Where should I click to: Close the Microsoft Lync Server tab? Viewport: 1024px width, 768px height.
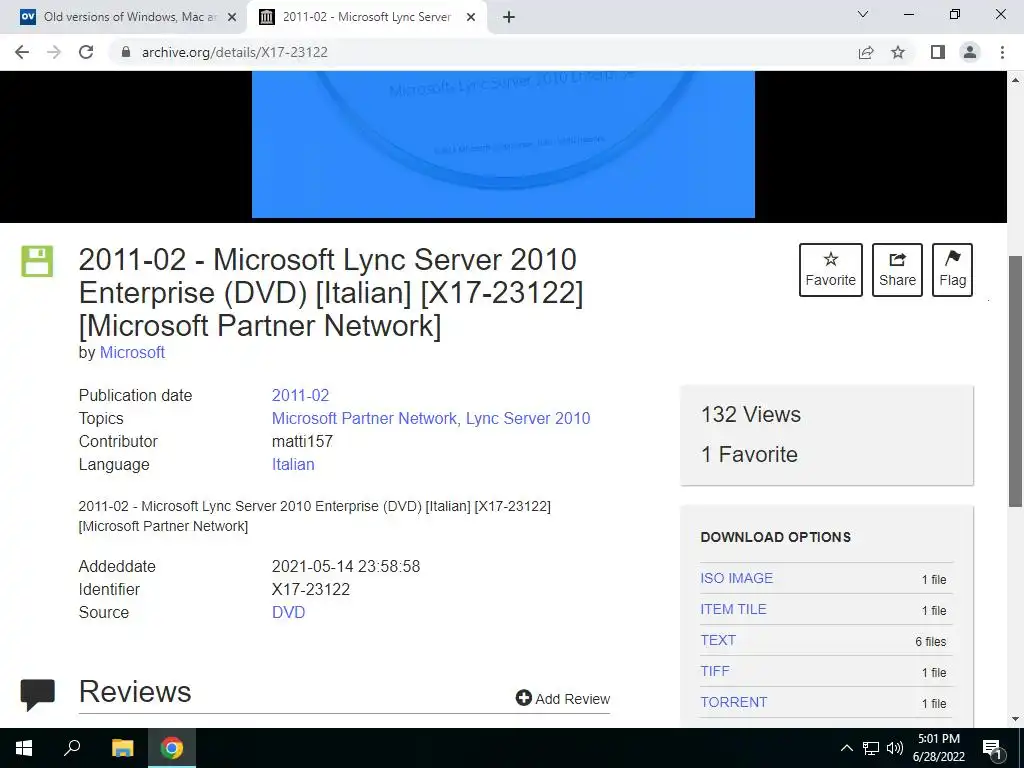470,17
